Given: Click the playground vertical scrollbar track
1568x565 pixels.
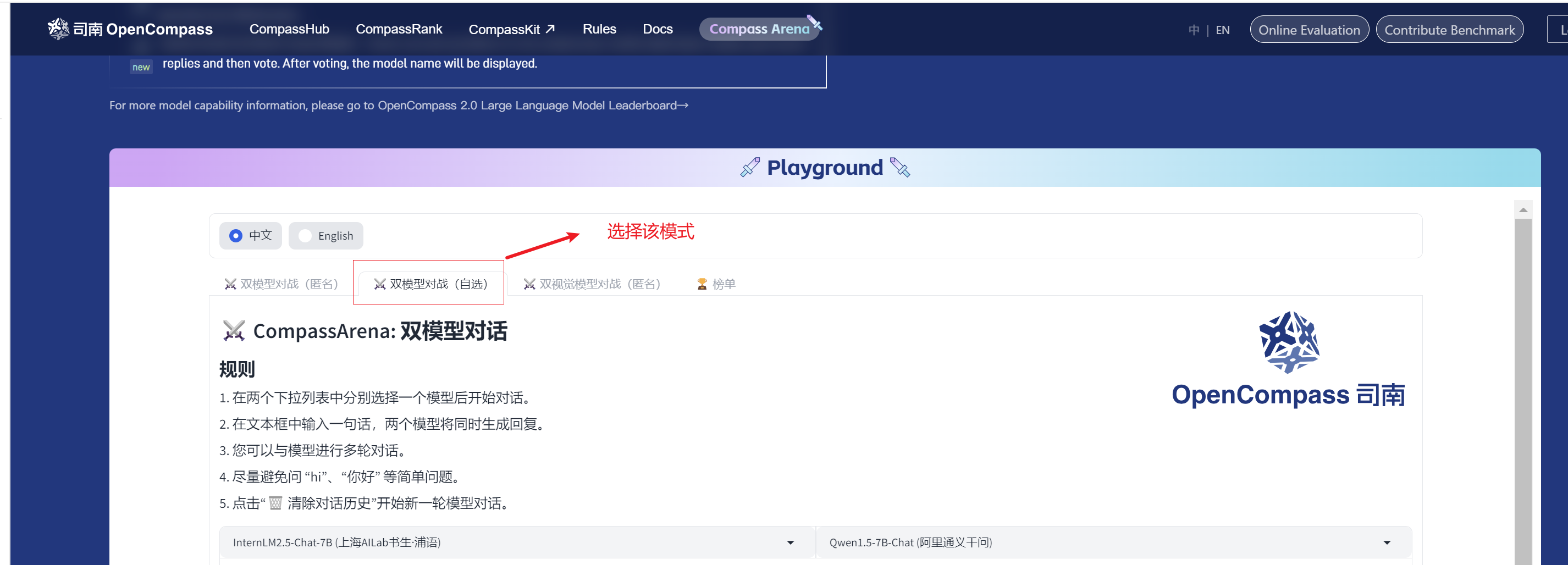Looking at the screenshot, I should (x=1523, y=392).
